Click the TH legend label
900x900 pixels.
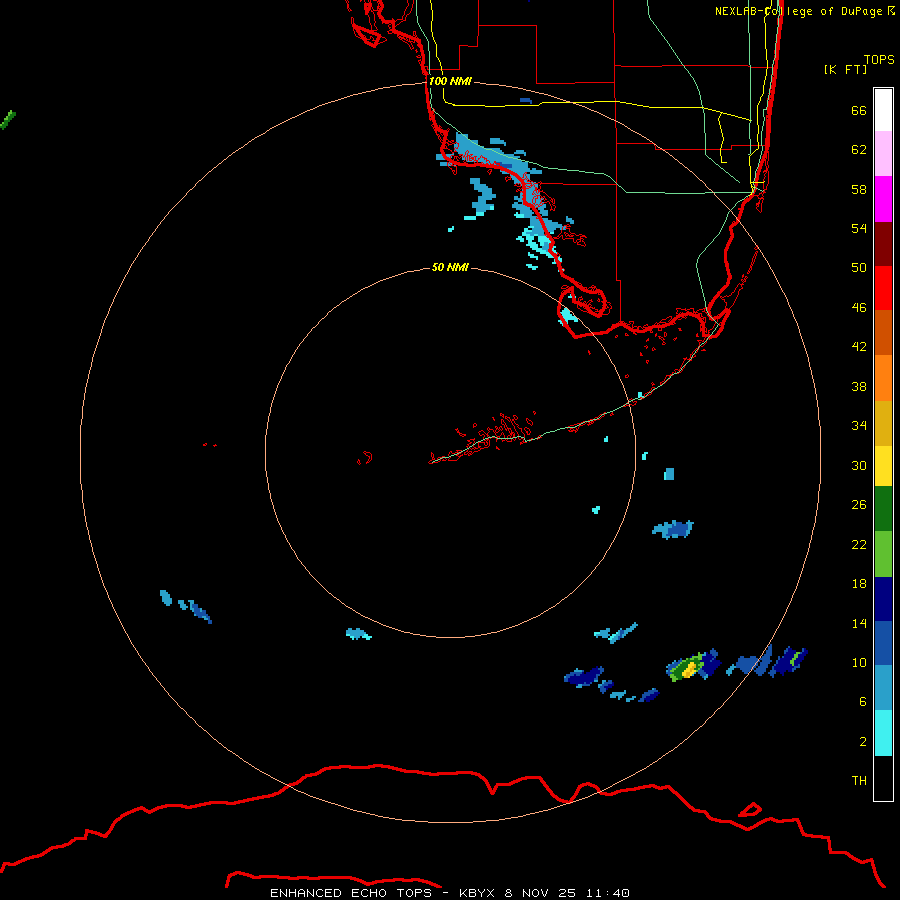click(859, 781)
